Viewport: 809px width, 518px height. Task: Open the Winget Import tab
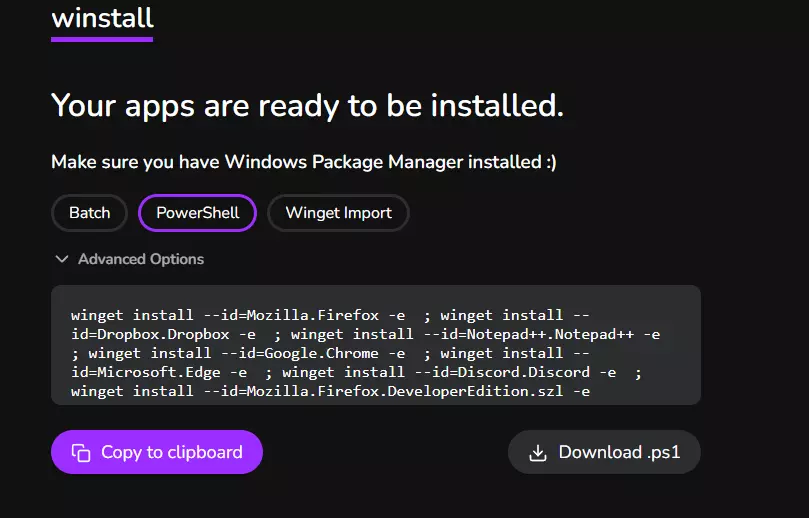click(338, 213)
